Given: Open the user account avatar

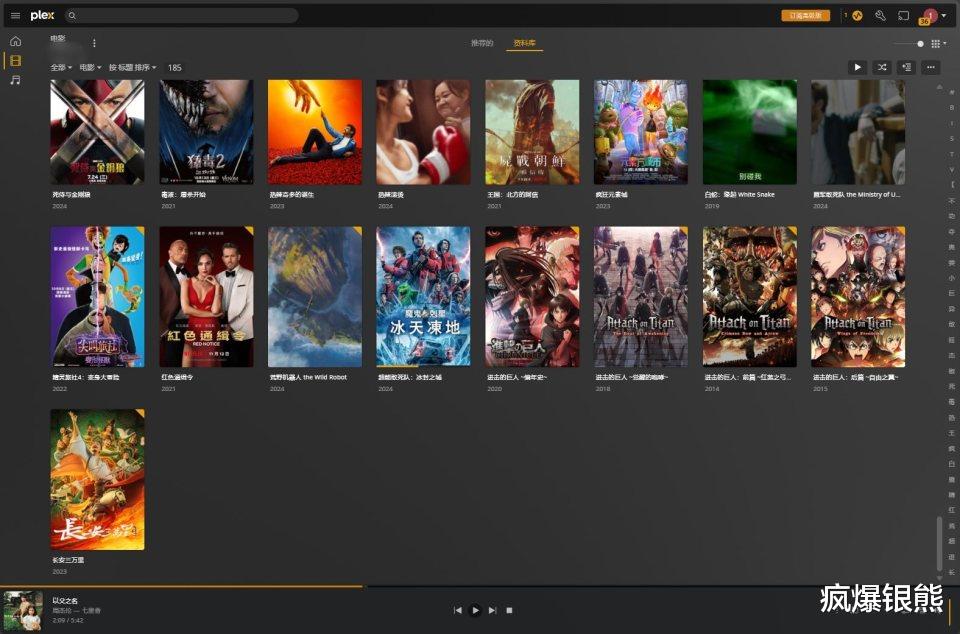Looking at the screenshot, I should tap(929, 16).
